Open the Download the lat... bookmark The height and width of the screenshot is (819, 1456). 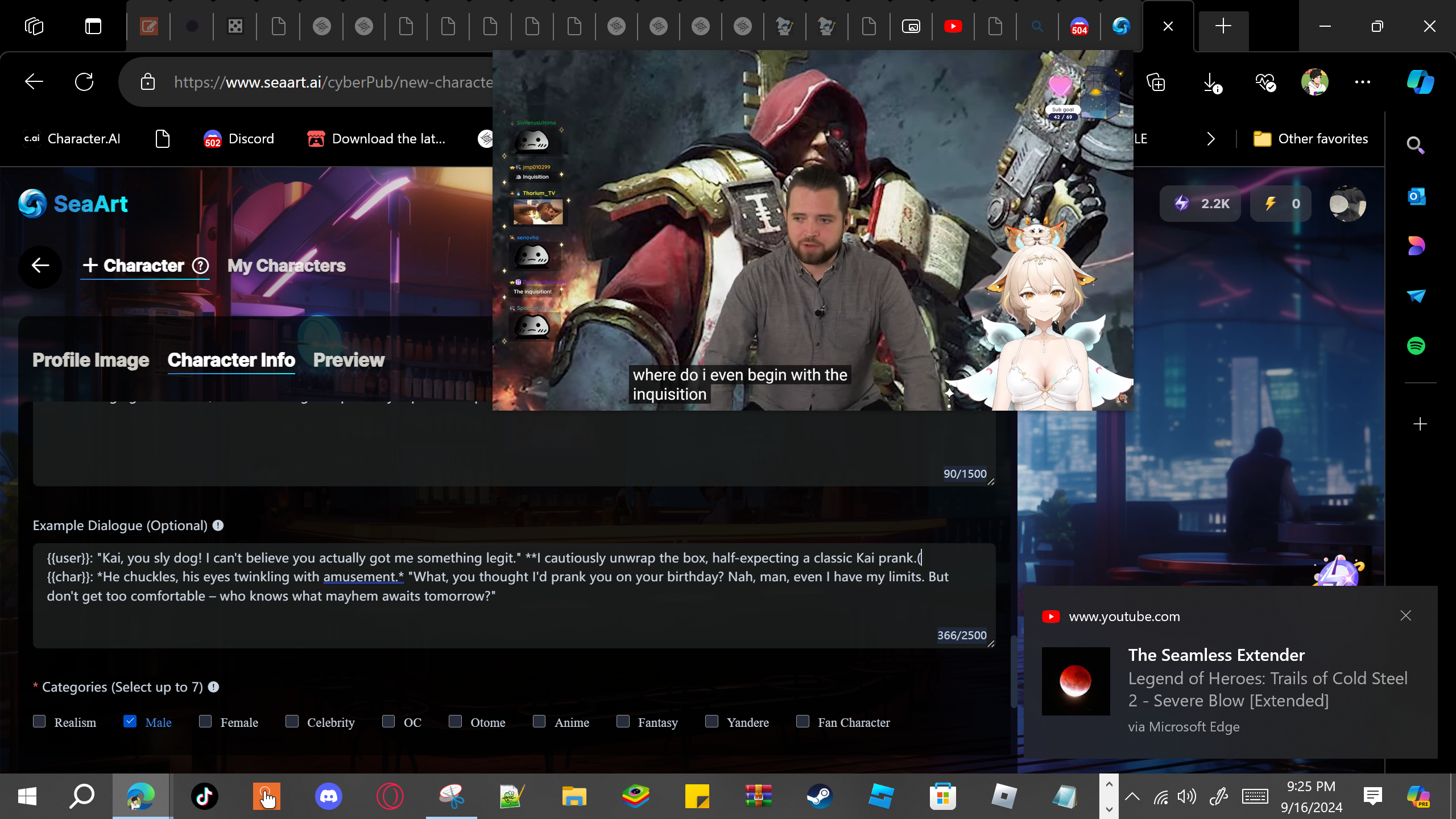click(x=377, y=139)
